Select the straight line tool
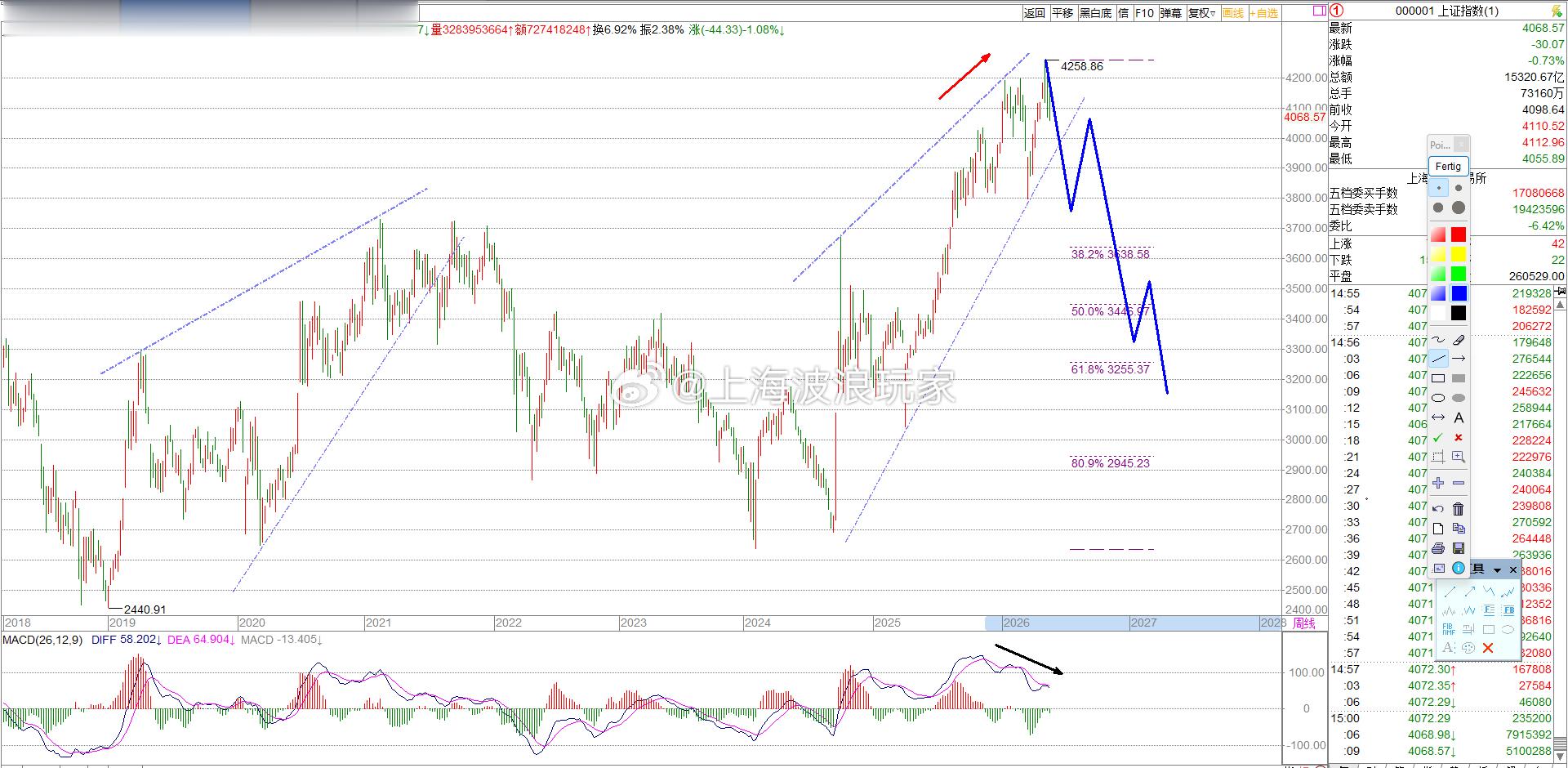1568x768 pixels. tap(1438, 359)
